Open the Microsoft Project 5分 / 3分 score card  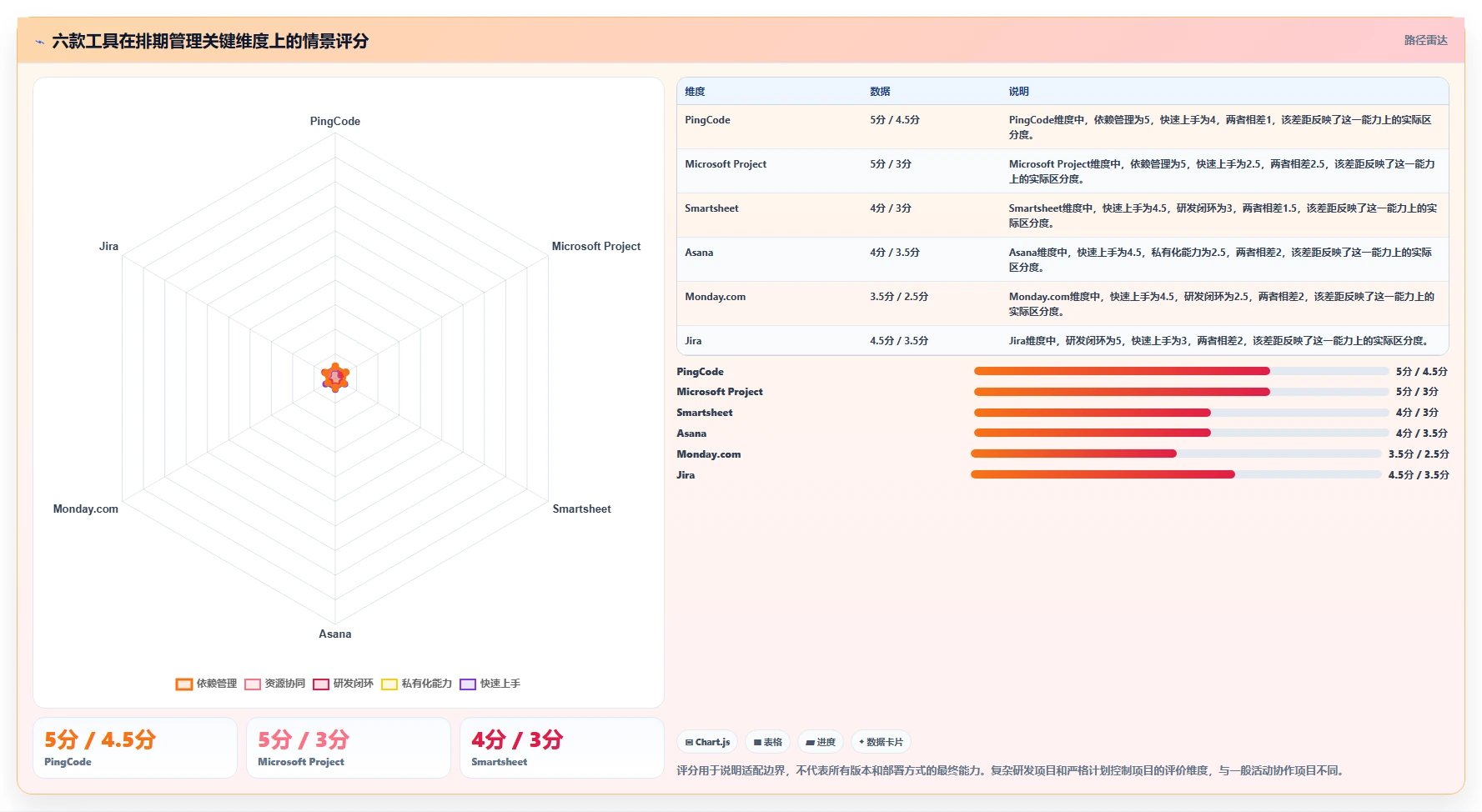[349, 748]
